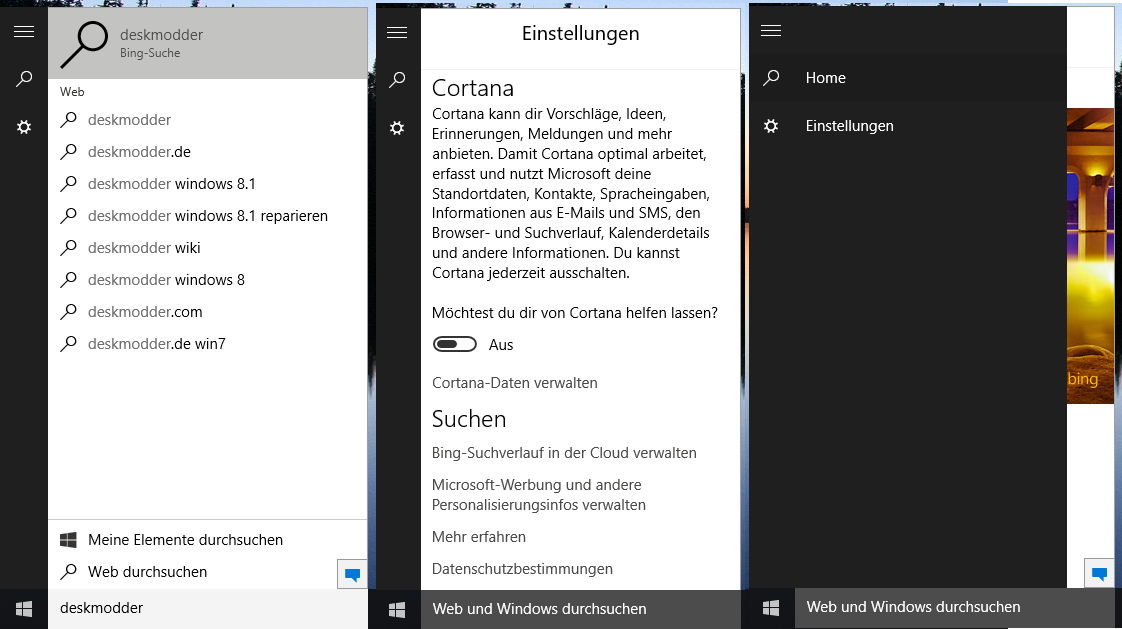Choose suggestion 'deskmodder wiki'
The image size is (1122, 629).
pos(208,248)
